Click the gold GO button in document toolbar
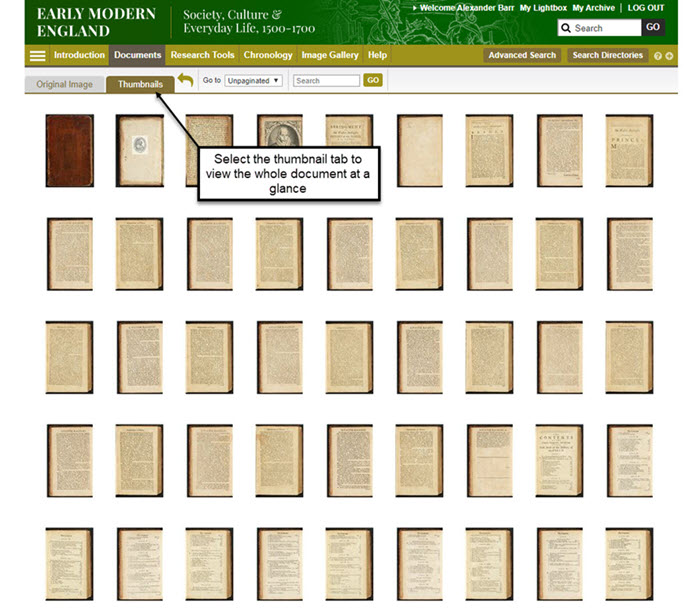The height and width of the screenshot is (610, 700). [373, 80]
